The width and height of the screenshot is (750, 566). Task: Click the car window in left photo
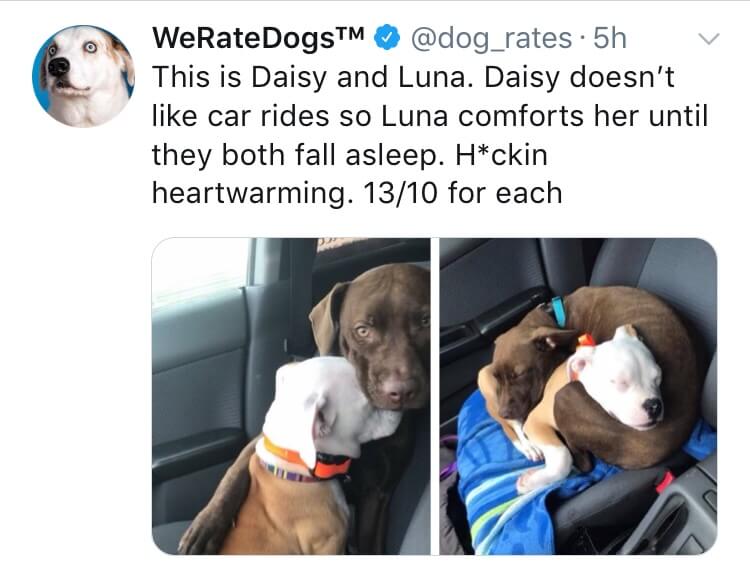[x=200, y=271]
